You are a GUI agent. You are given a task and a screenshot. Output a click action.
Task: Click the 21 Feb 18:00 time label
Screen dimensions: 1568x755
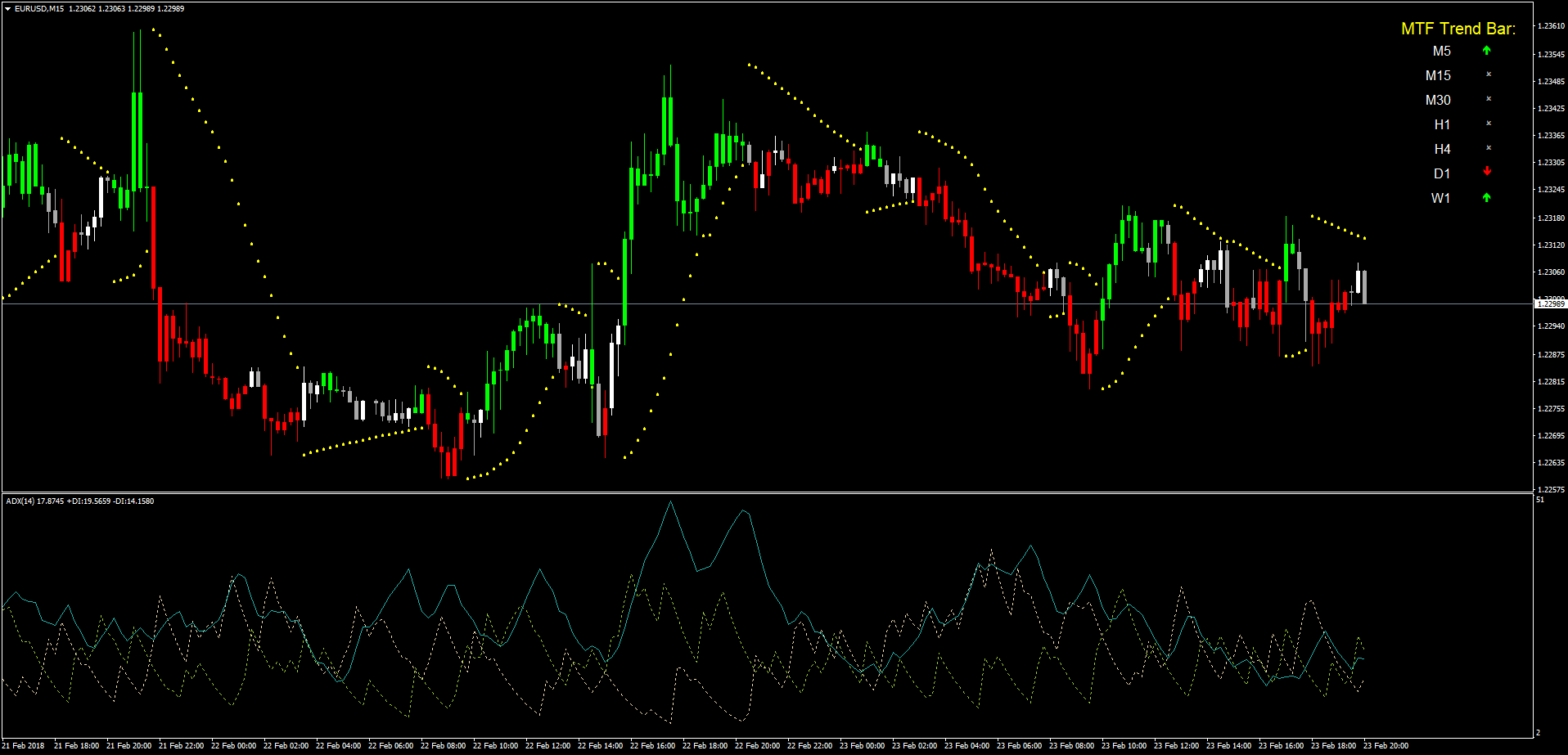(x=76, y=746)
